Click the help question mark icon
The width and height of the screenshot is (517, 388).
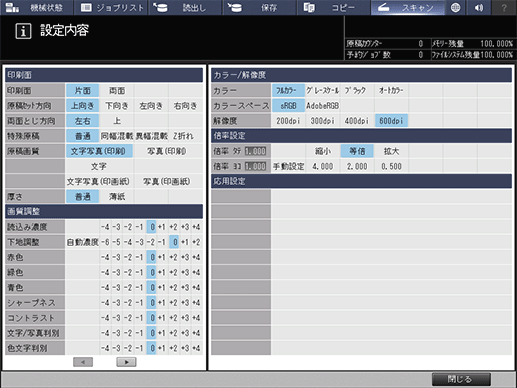click(504, 7)
